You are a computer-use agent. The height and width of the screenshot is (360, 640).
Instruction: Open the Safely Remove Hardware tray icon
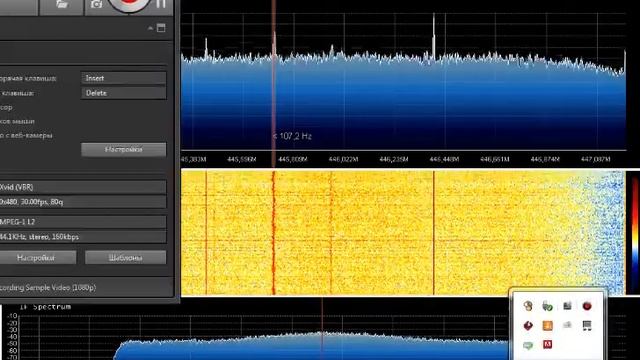click(x=548, y=306)
